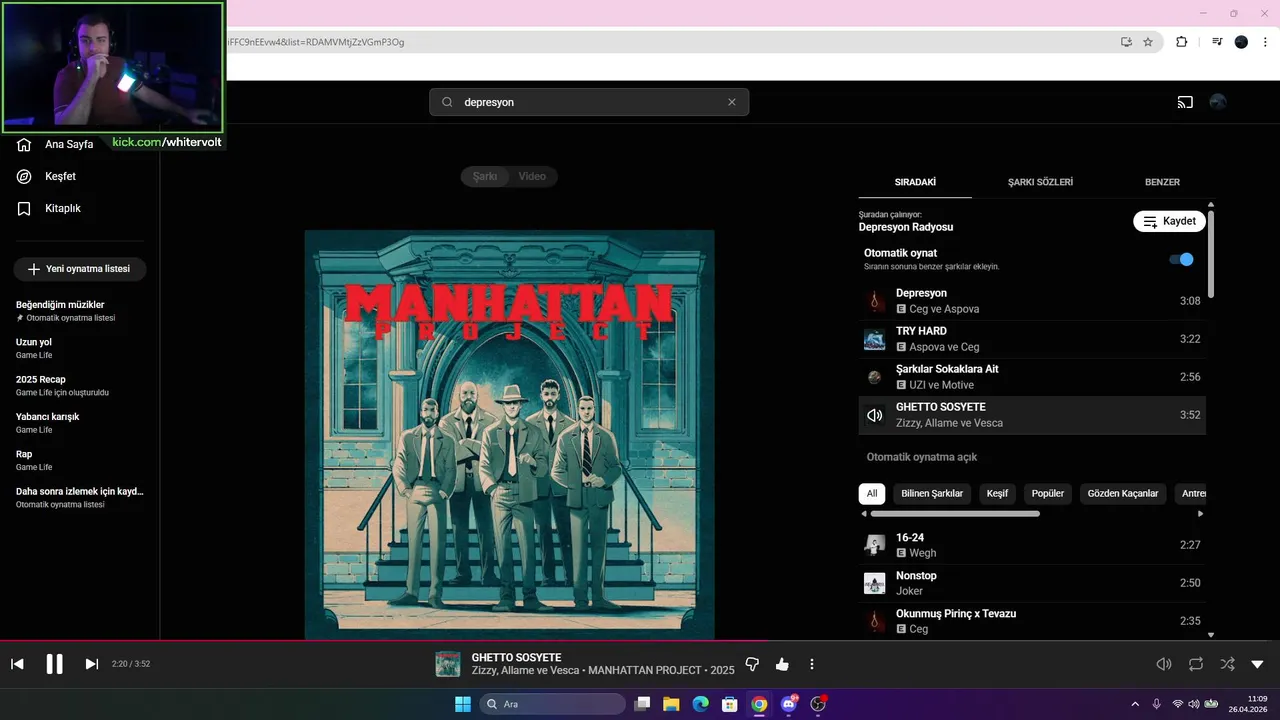Like GHETTO SOSYETE with thumbs up
The width and height of the screenshot is (1280, 720).
782,664
